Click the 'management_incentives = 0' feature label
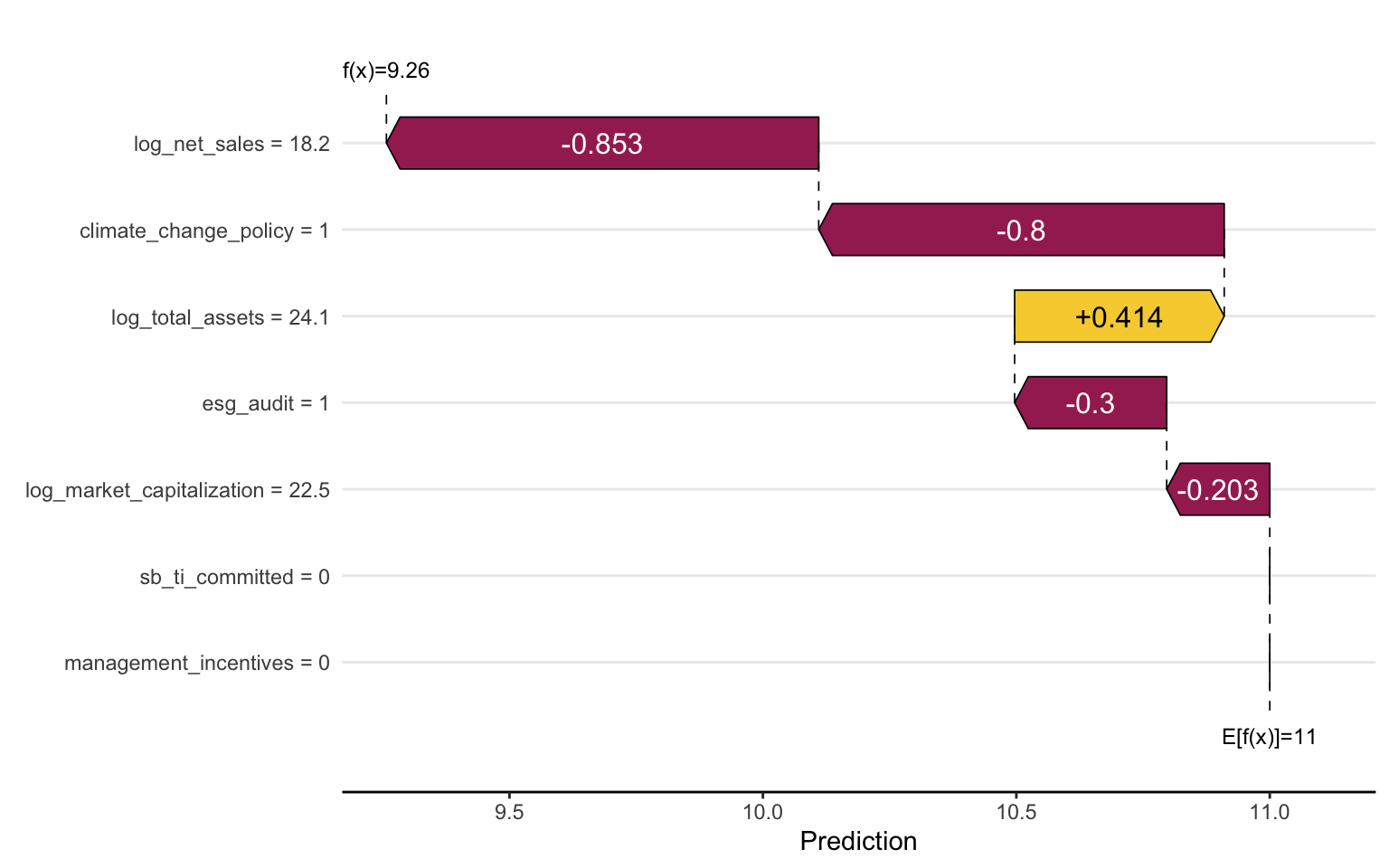 point(197,664)
